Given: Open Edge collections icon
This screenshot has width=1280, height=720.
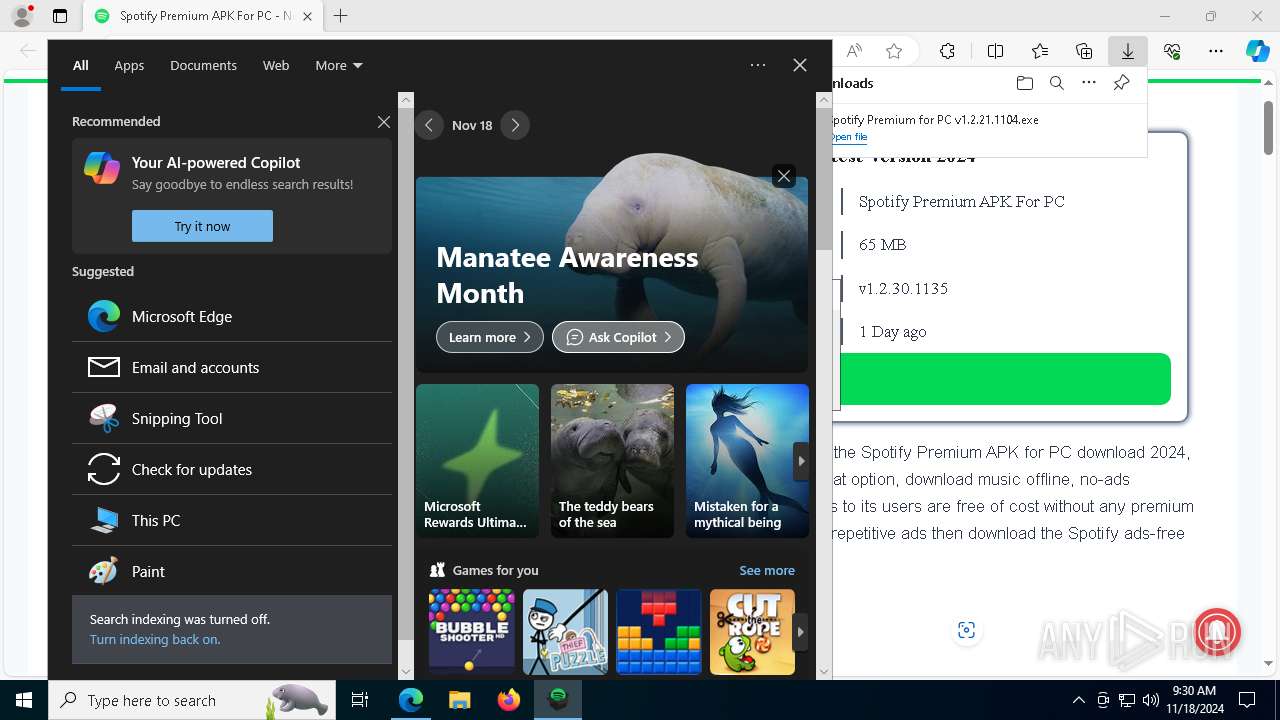Looking at the screenshot, I should point(1084,51).
